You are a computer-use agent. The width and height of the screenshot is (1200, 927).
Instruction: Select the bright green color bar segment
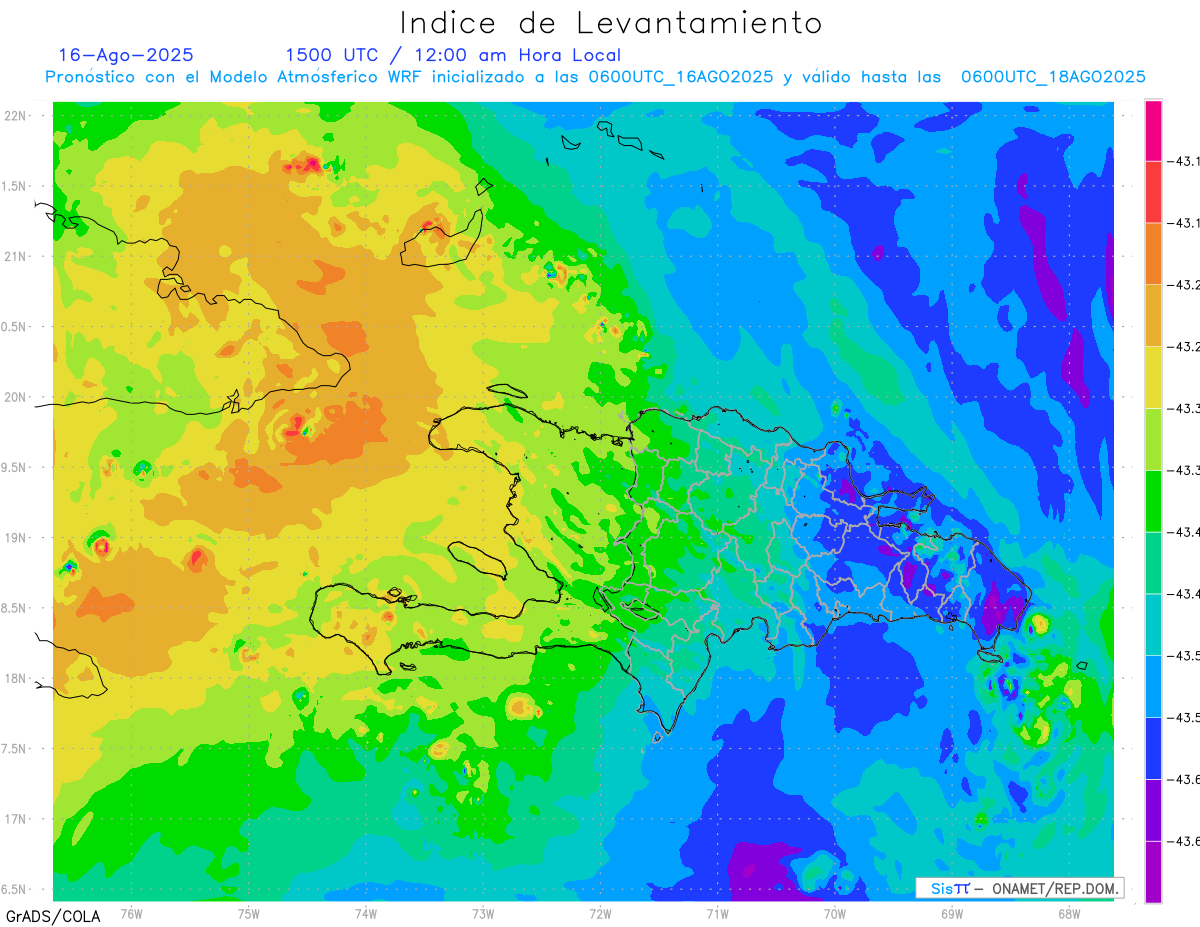1153,501
